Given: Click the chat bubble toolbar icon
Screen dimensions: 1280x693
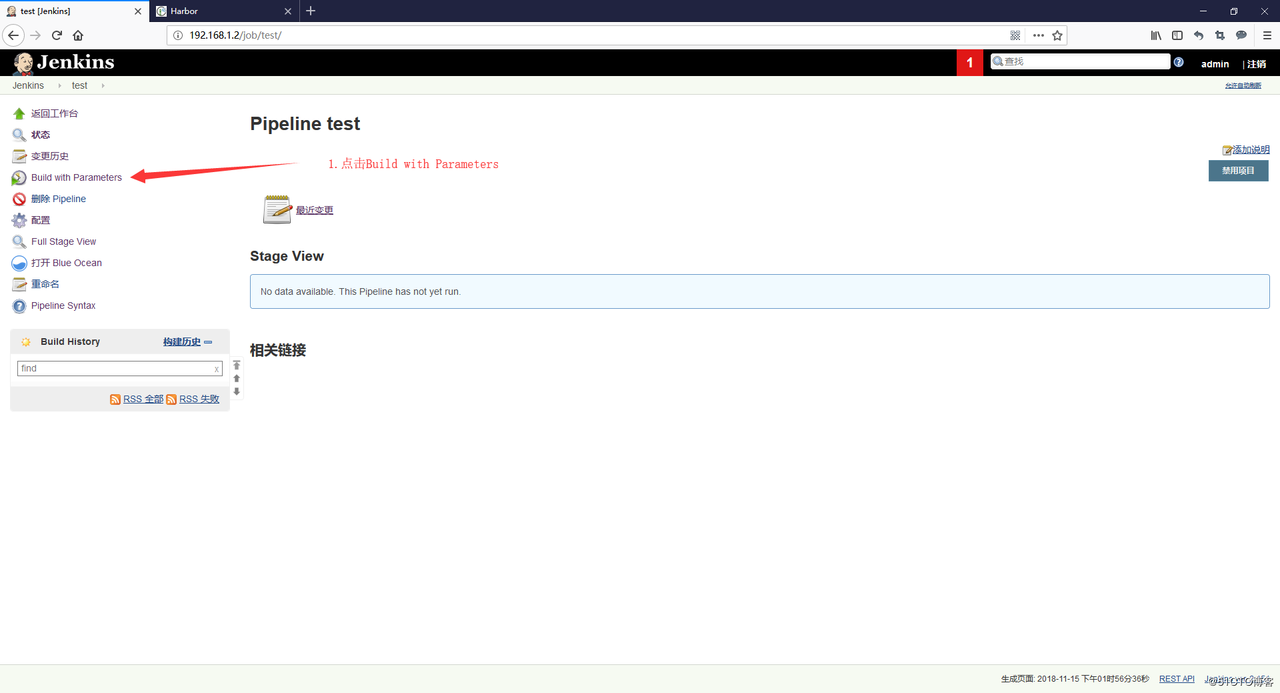Looking at the screenshot, I should click(x=1241, y=35).
